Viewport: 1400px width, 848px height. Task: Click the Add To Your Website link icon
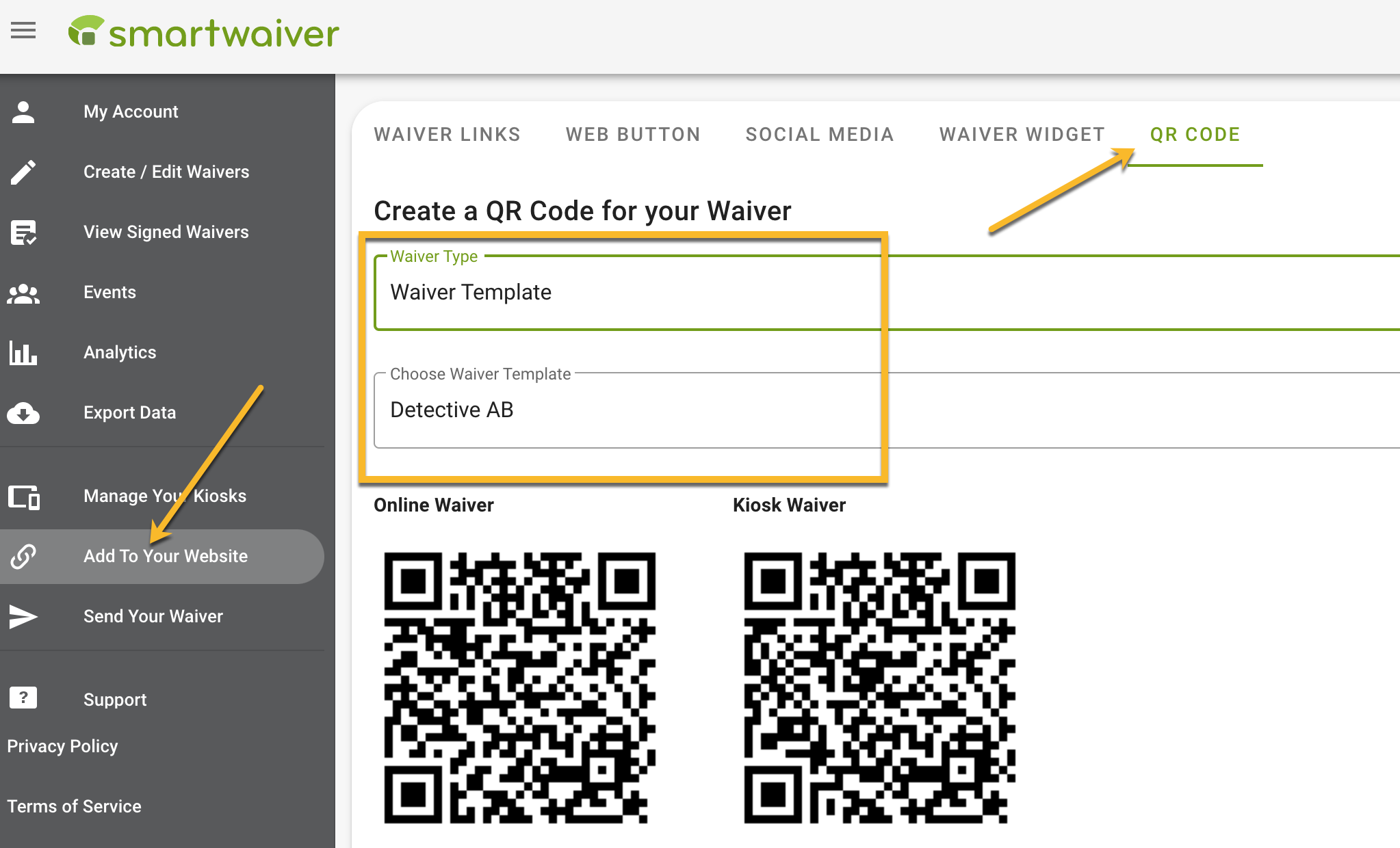(x=23, y=556)
